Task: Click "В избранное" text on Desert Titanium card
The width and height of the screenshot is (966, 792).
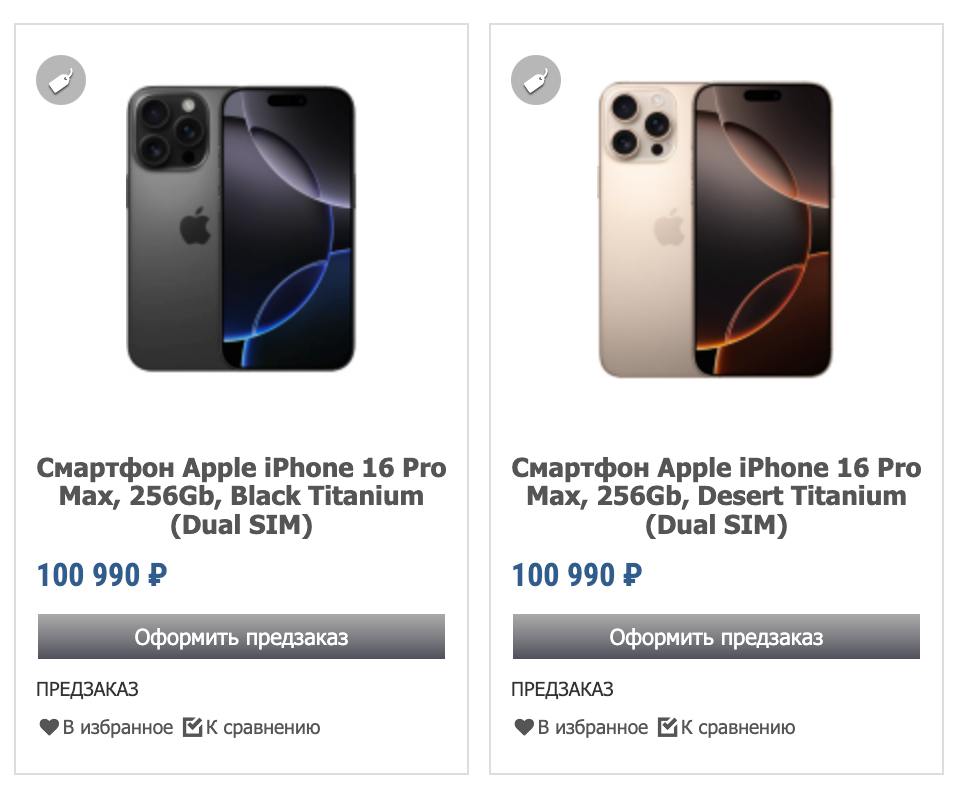Action: [x=593, y=728]
